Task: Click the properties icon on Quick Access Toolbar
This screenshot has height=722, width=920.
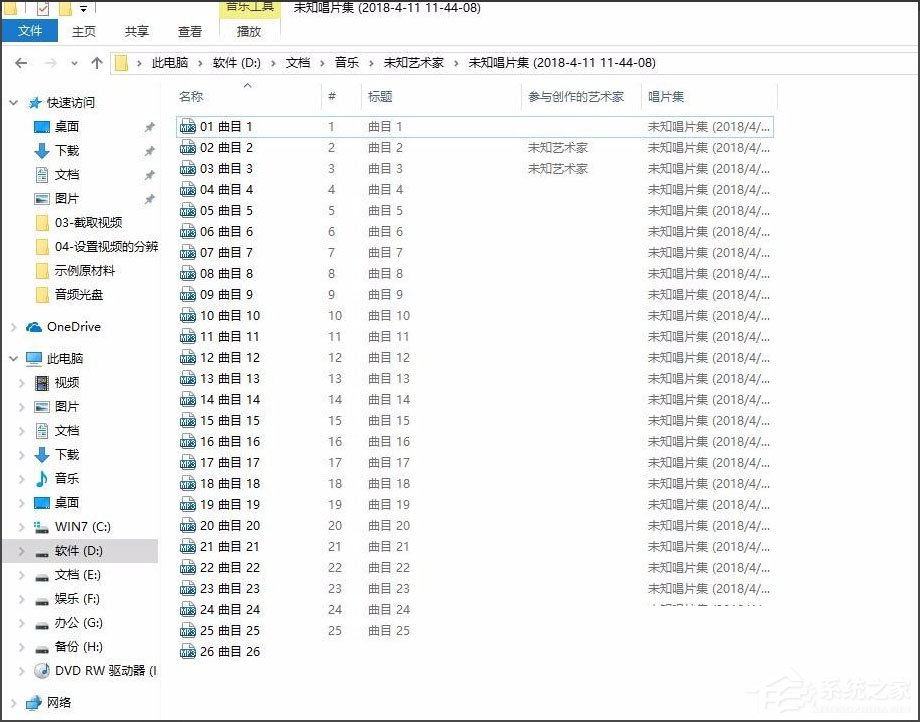Action: tap(10, 8)
